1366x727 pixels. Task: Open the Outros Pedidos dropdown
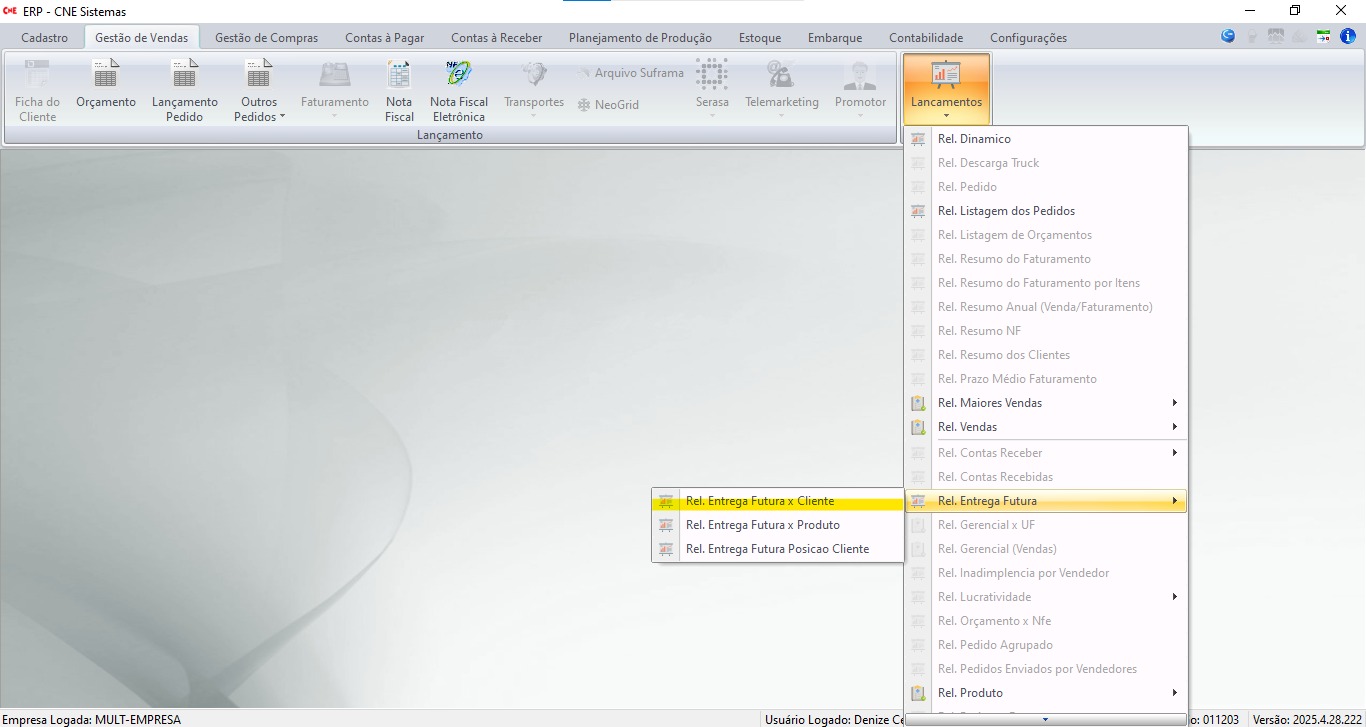coord(259,90)
